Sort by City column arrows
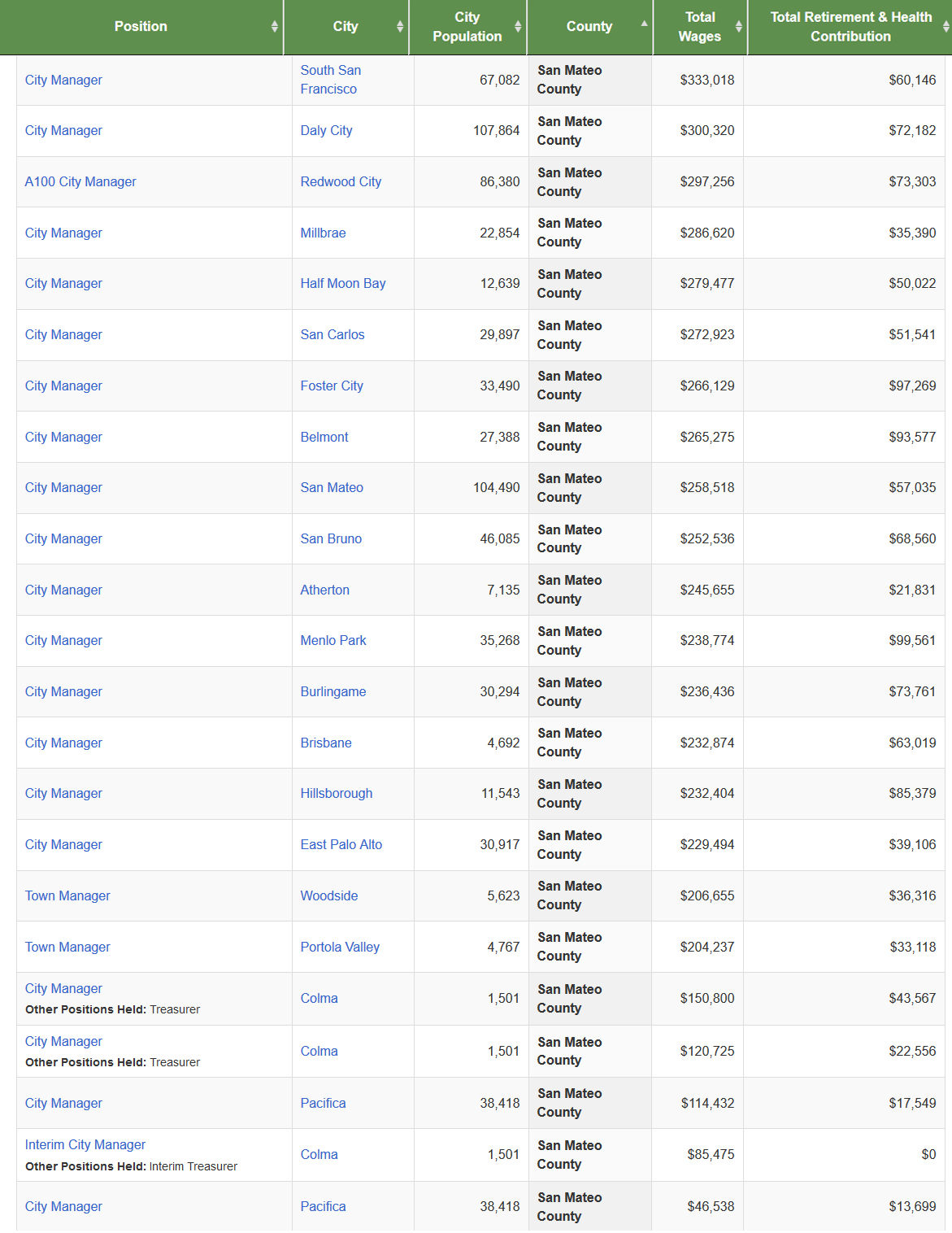952x1233 pixels. click(399, 27)
